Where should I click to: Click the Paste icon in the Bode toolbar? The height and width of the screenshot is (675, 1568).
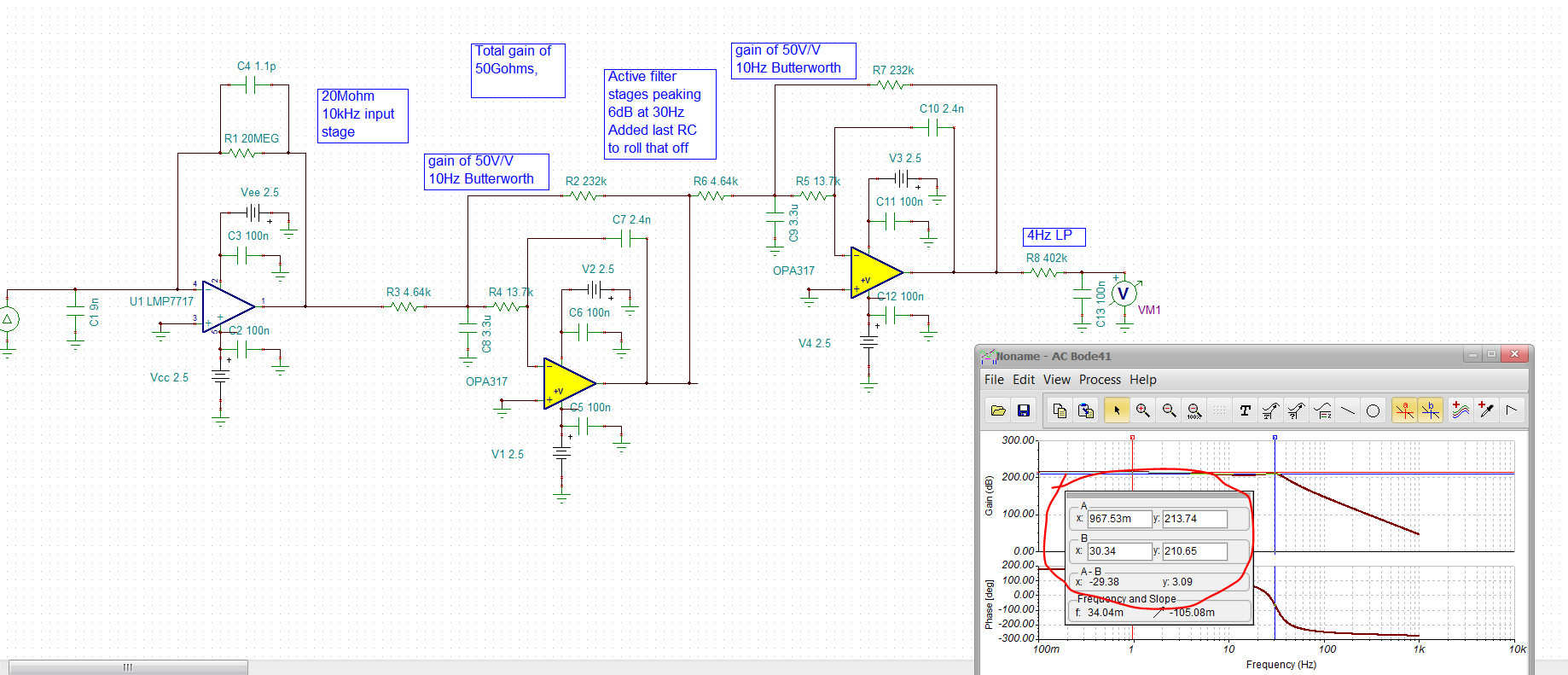1086,410
